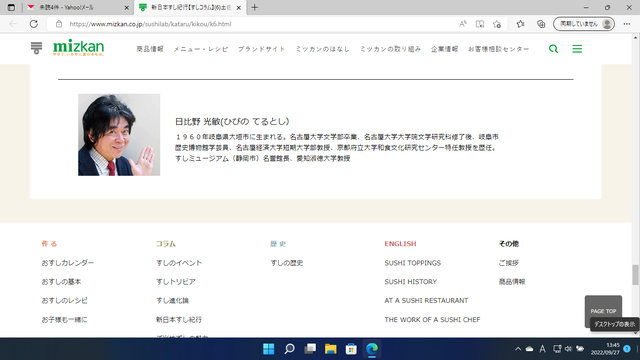
Task: Open 商品情報 footer link under その他
Action: click(512, 282)
